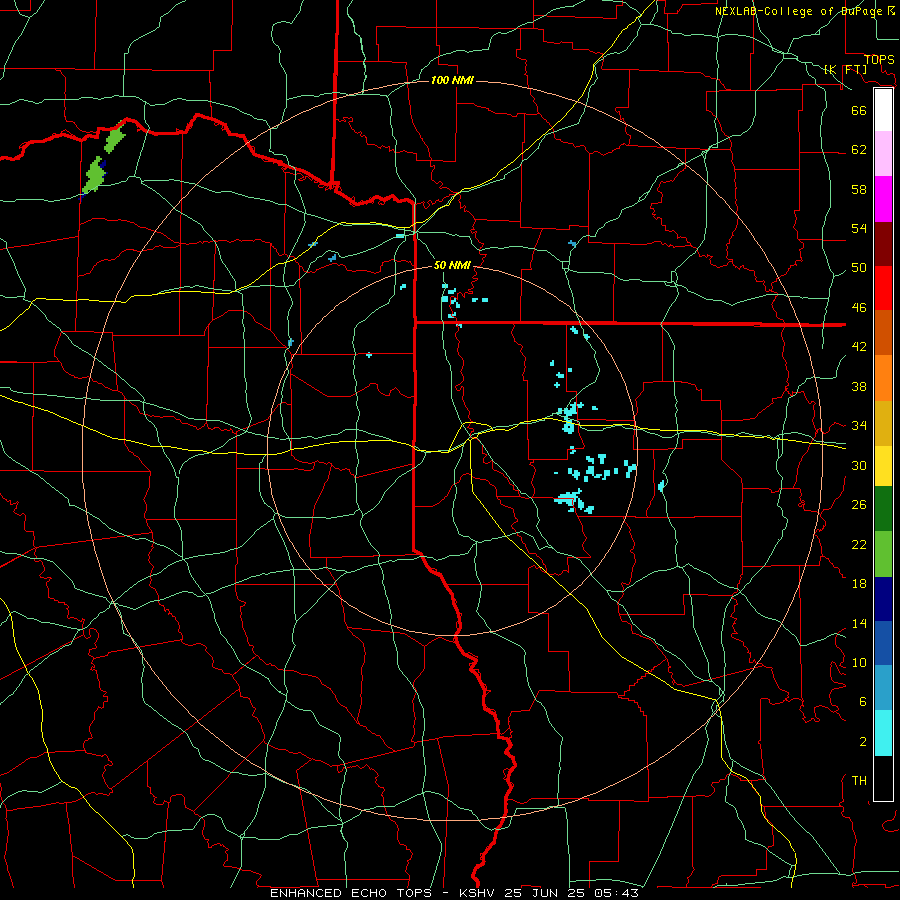This screenshot has height=900, width=900.
Task: Click the black TH threshold legend band
Action: click(883, 778)
